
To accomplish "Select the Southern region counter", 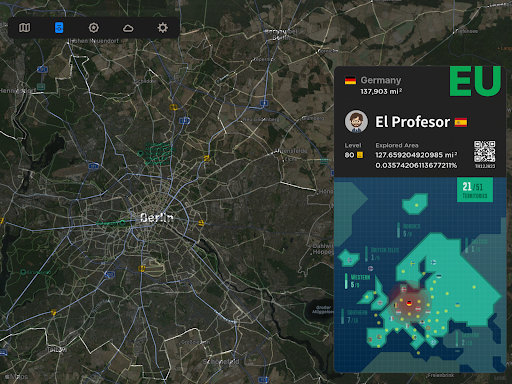I will click(355, 316).
